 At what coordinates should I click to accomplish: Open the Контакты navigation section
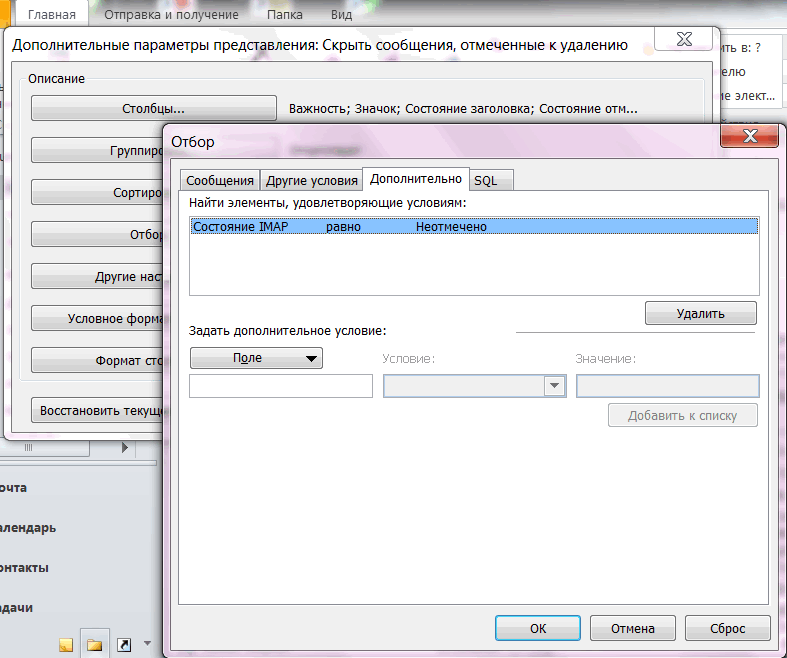coord(25,568)
